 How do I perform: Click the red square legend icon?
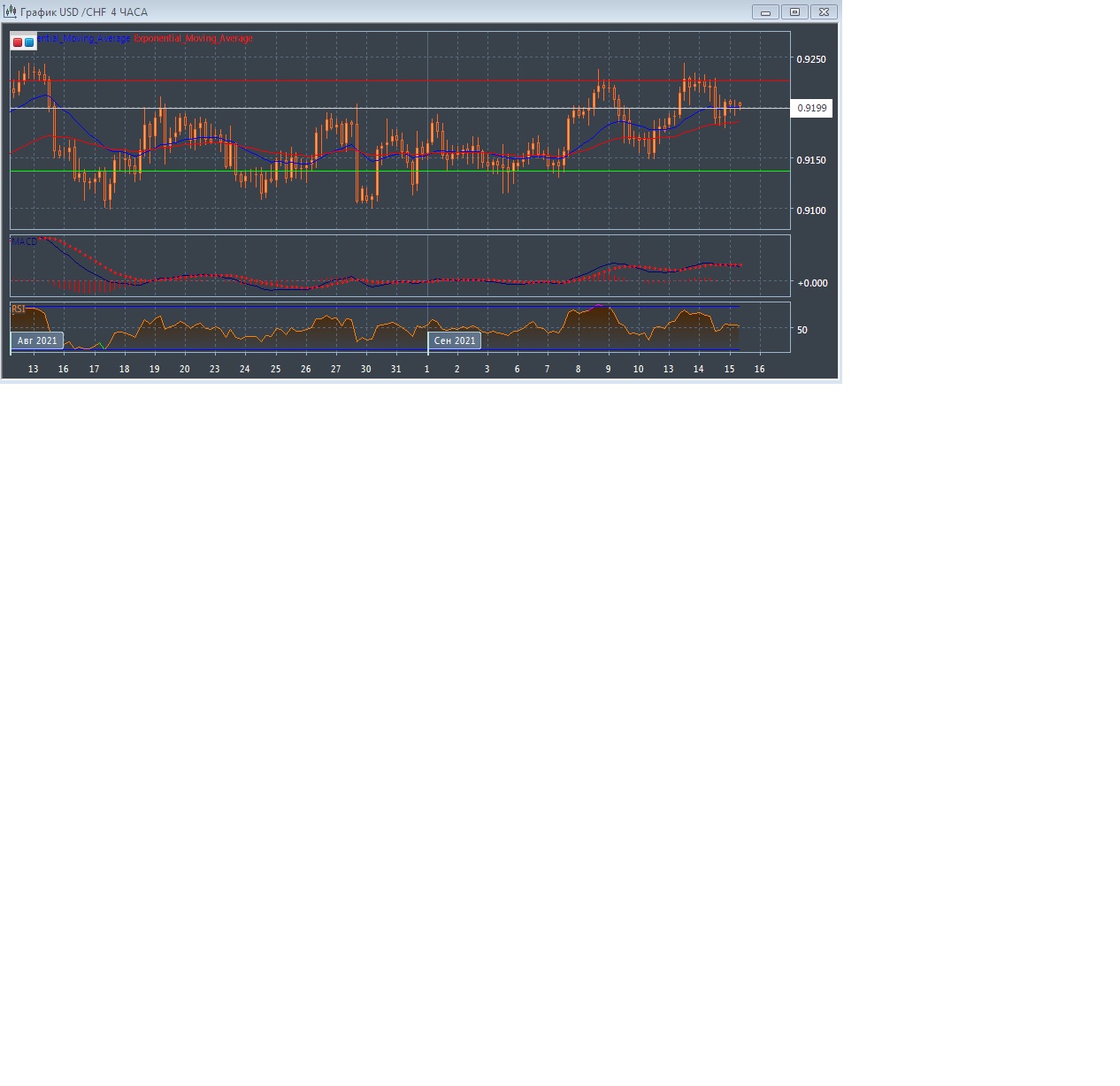tap(18, 42)
